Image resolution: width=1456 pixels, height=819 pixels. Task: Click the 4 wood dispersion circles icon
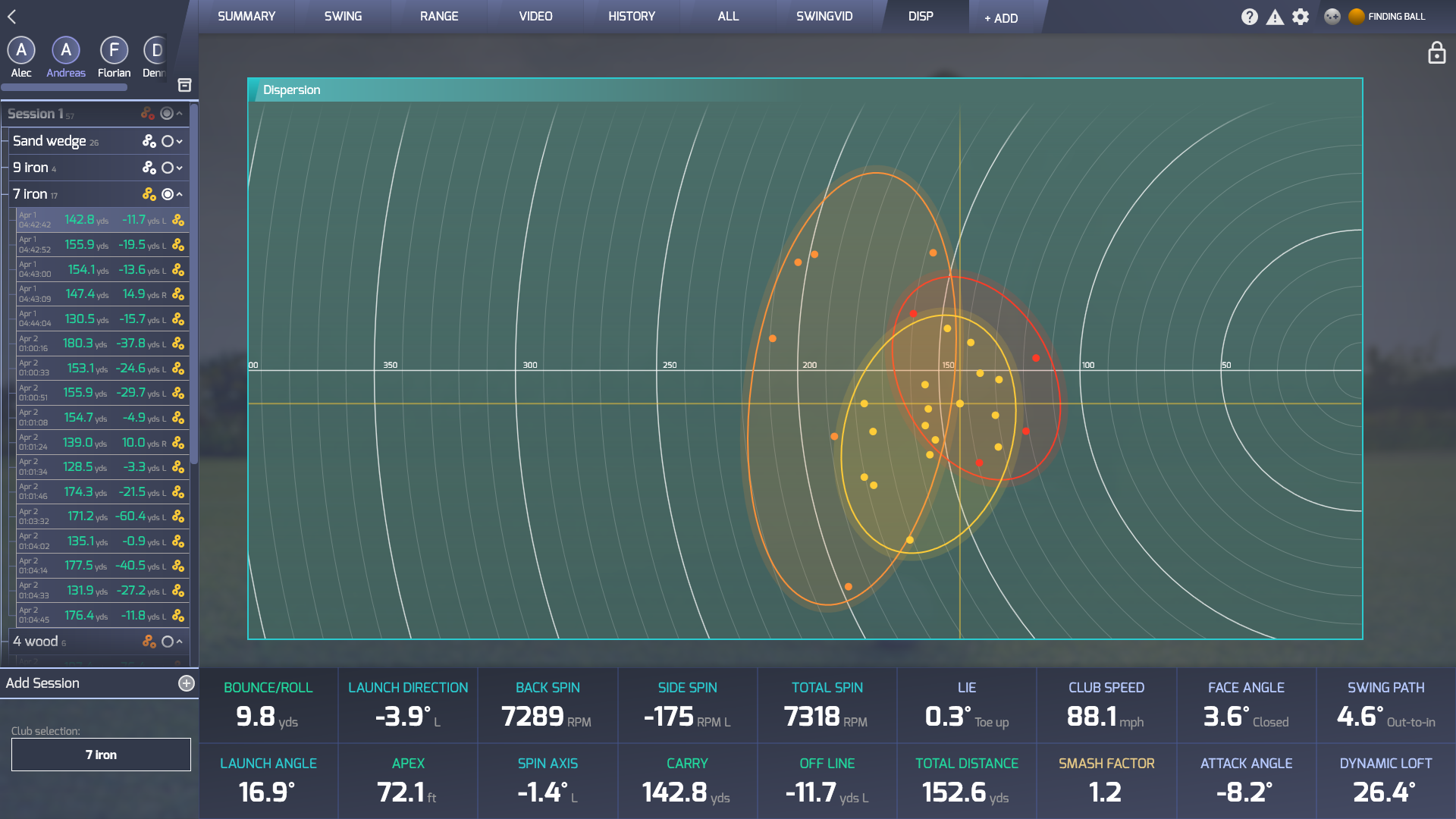click(149, 642)
